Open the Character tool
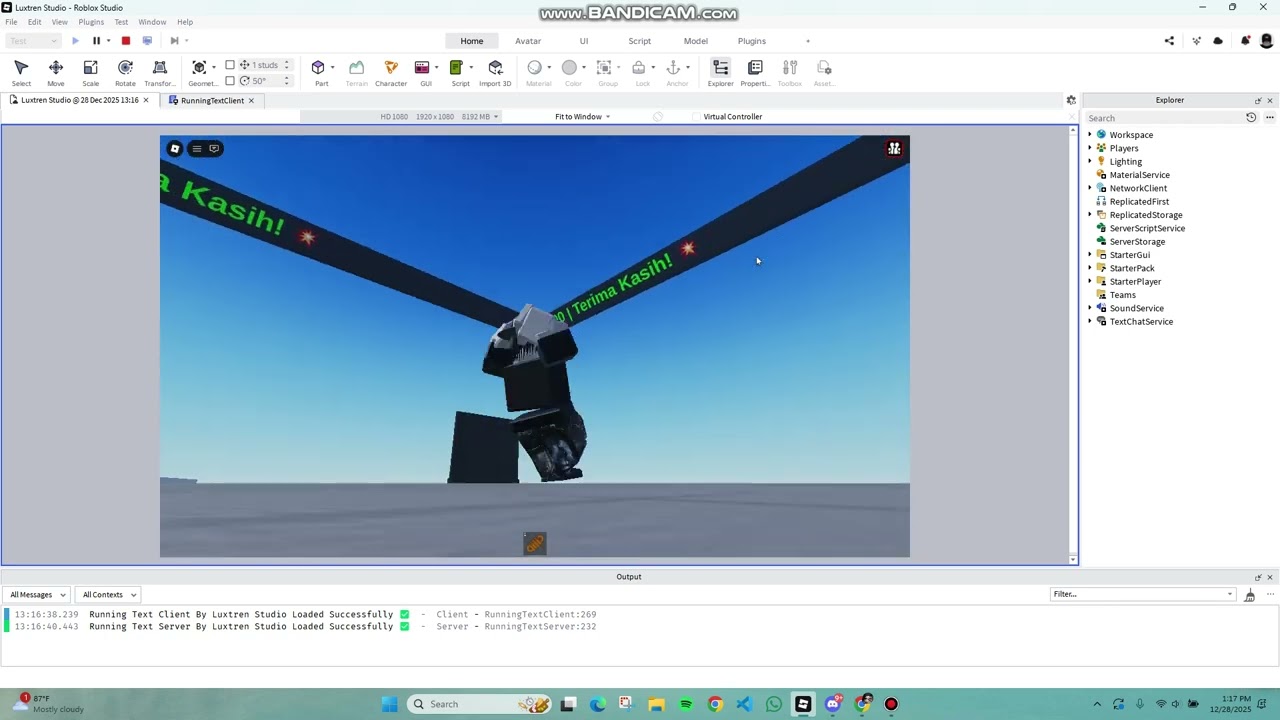1280x720 pixels. 391,72
